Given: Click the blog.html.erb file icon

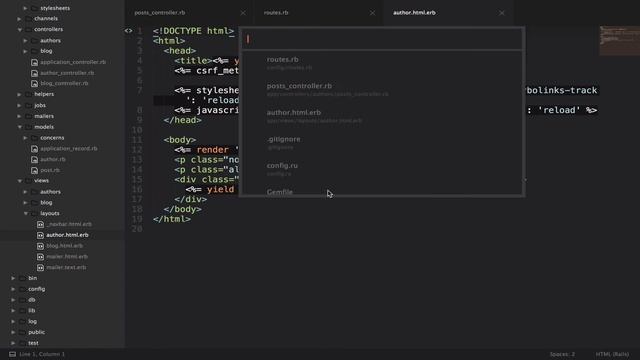Looking at the screenshot, I should pos(40,246).
